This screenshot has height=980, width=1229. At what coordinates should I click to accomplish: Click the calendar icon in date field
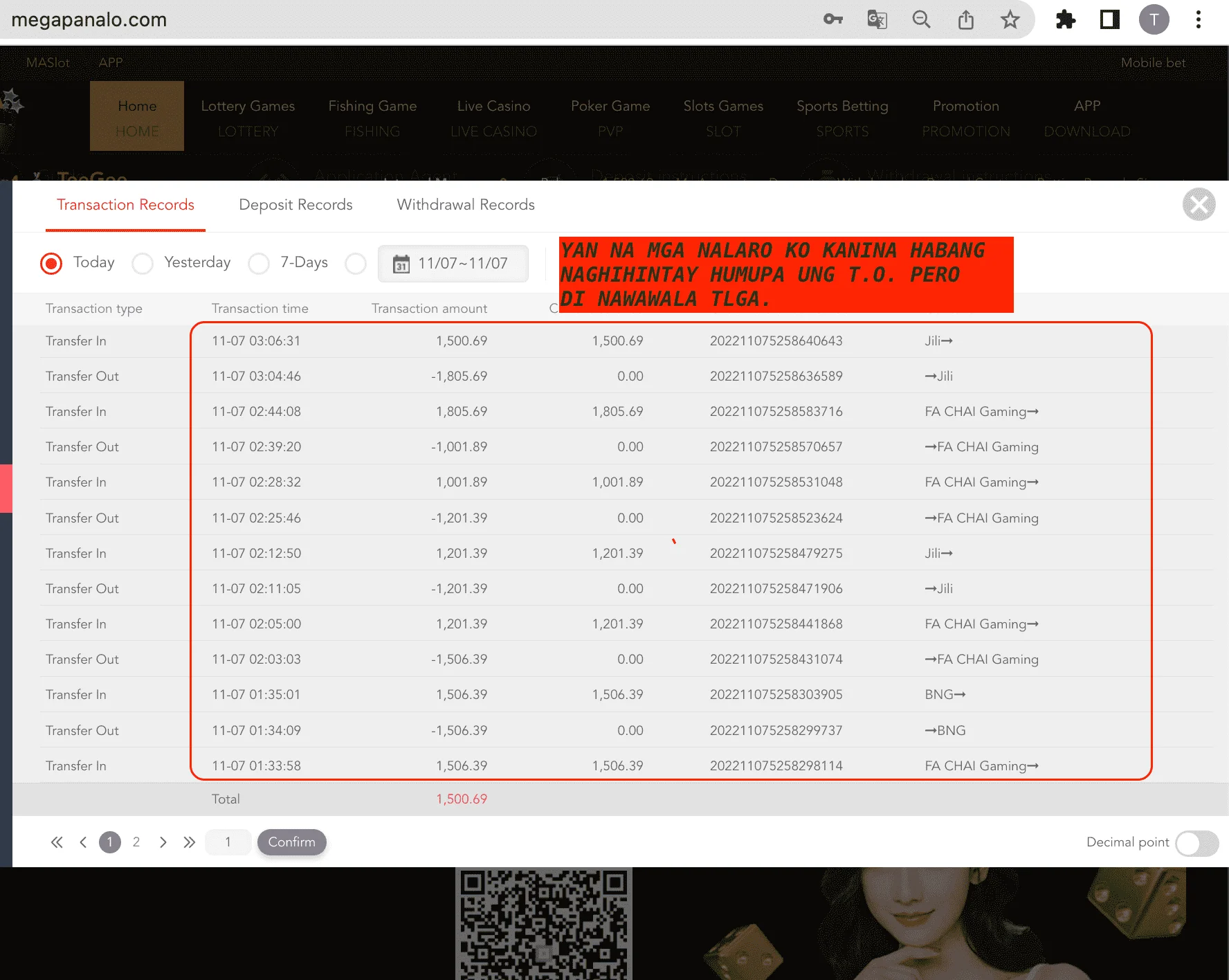point(401,264)
